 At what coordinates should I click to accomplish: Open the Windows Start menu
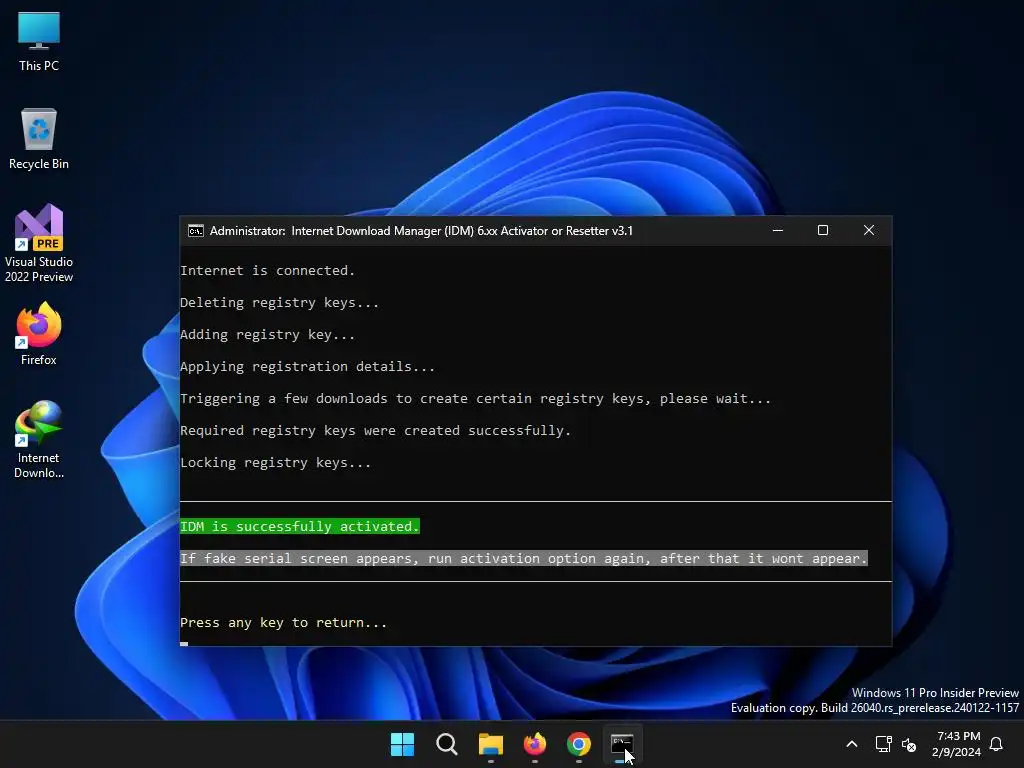tap(402, 744)
